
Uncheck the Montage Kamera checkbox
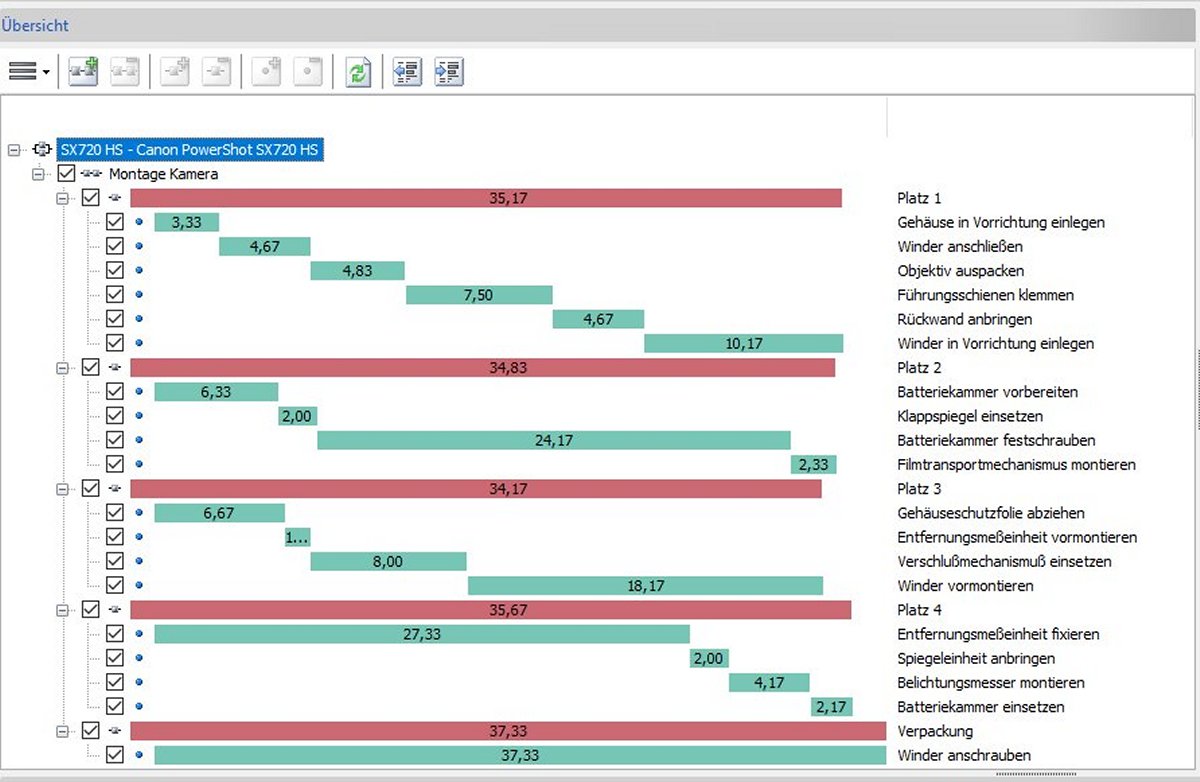point(67,174)
